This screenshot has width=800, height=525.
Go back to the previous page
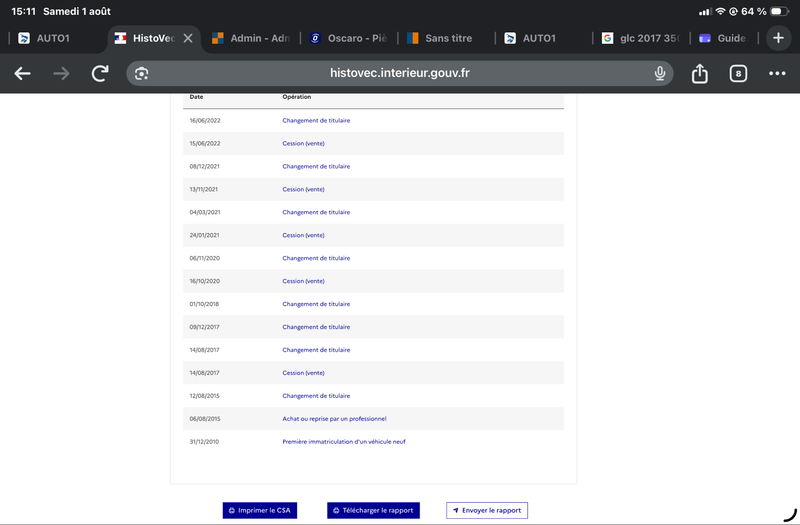(22, 73)
